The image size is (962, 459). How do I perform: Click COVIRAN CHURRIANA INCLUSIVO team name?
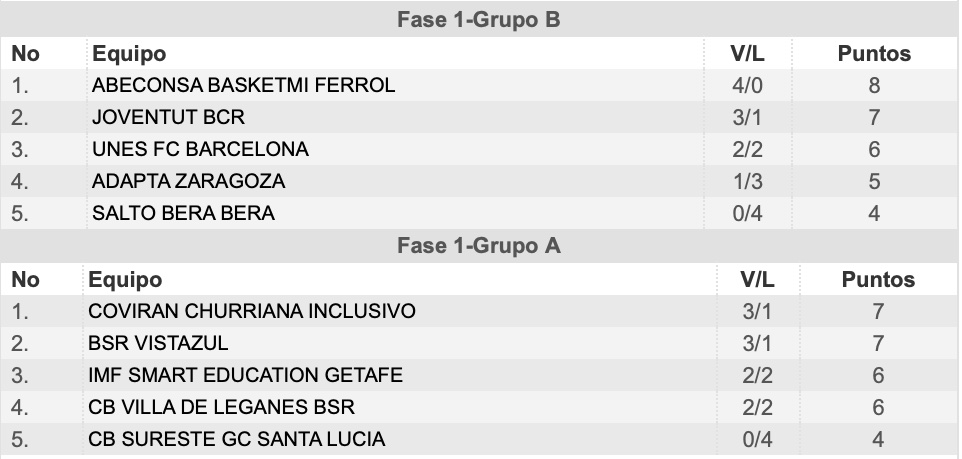click(x=252, y=311)
